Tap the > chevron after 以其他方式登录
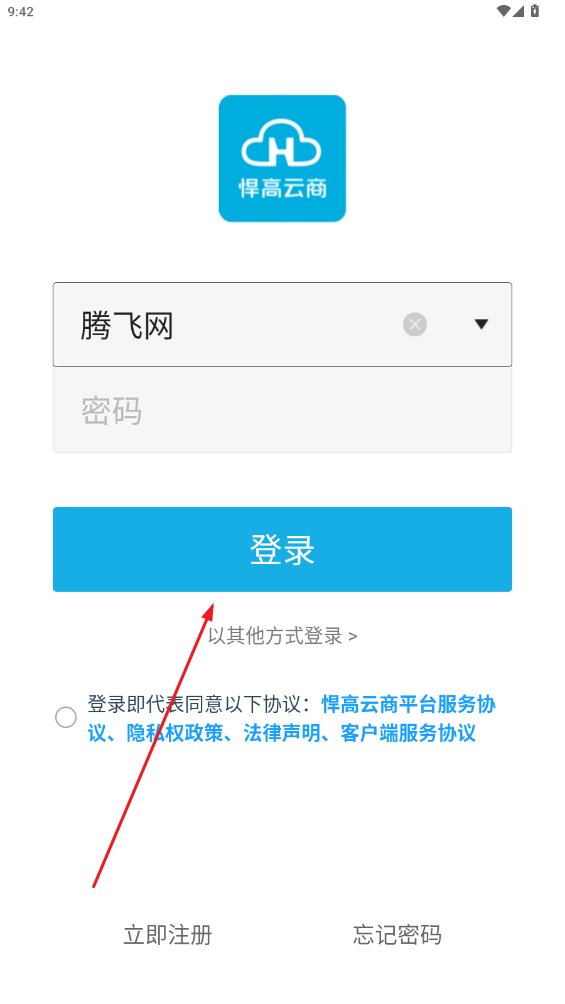The height and width of the screenshot is (1004, 565). (352, 636)
